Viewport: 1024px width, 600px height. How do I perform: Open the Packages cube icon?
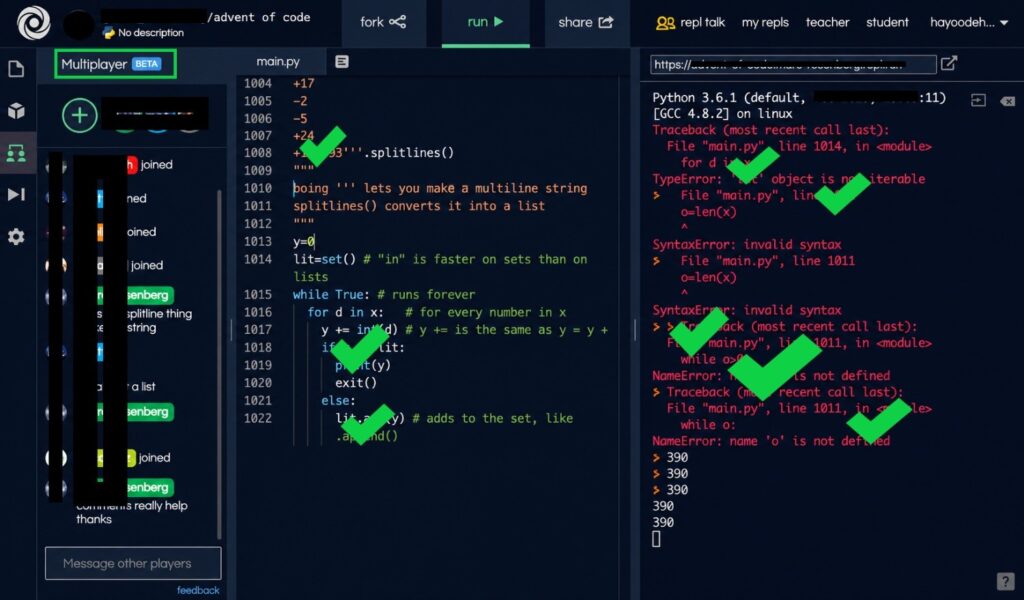[x=16, y=110]
